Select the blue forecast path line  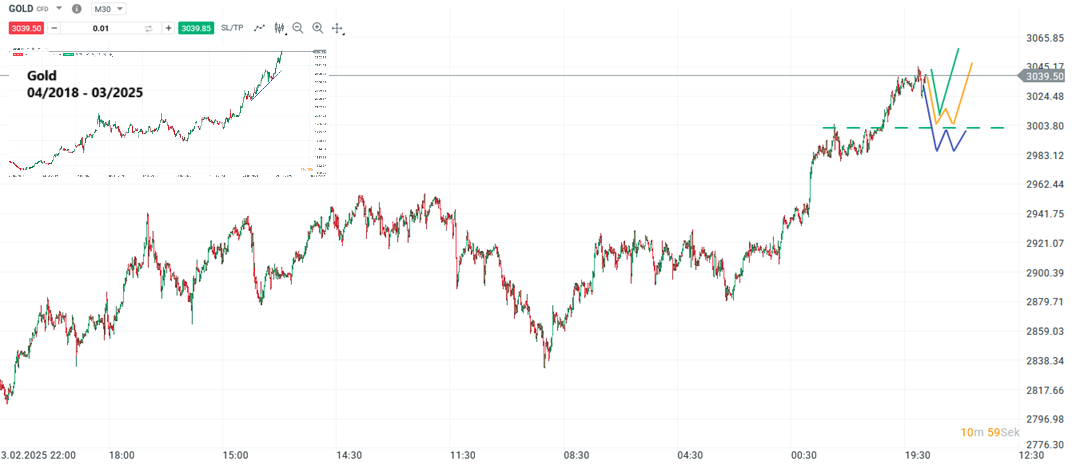tap(944, 140)
